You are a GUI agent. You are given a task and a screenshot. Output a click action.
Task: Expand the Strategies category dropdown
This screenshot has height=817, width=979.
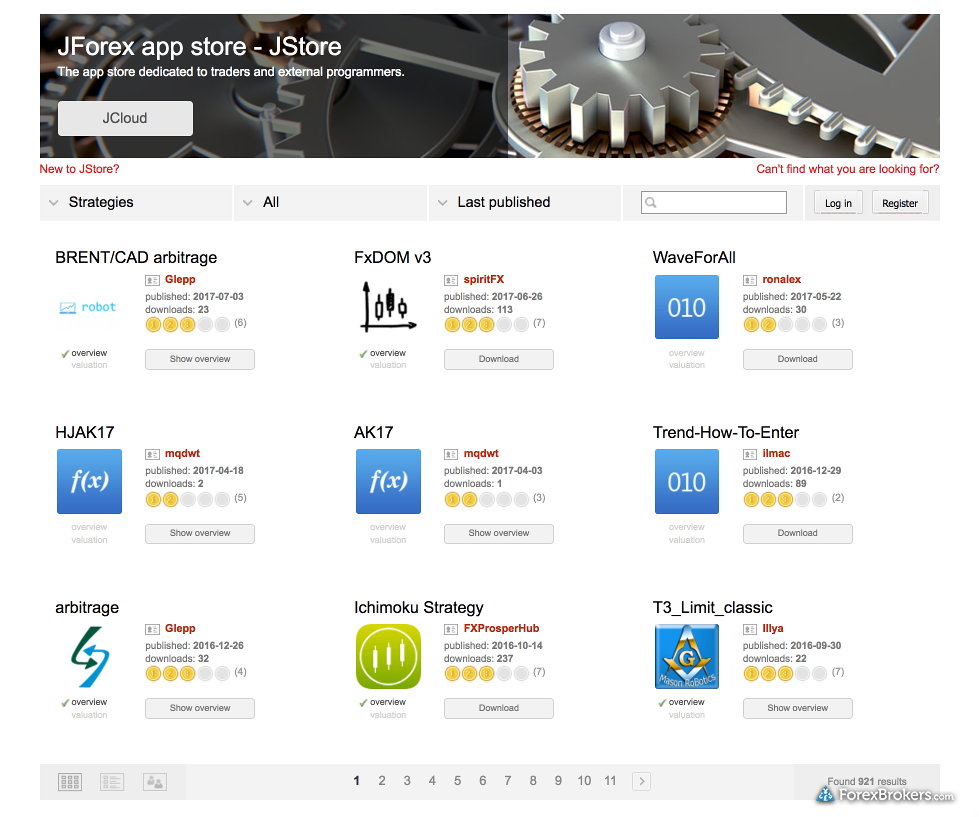pos(135,202)
